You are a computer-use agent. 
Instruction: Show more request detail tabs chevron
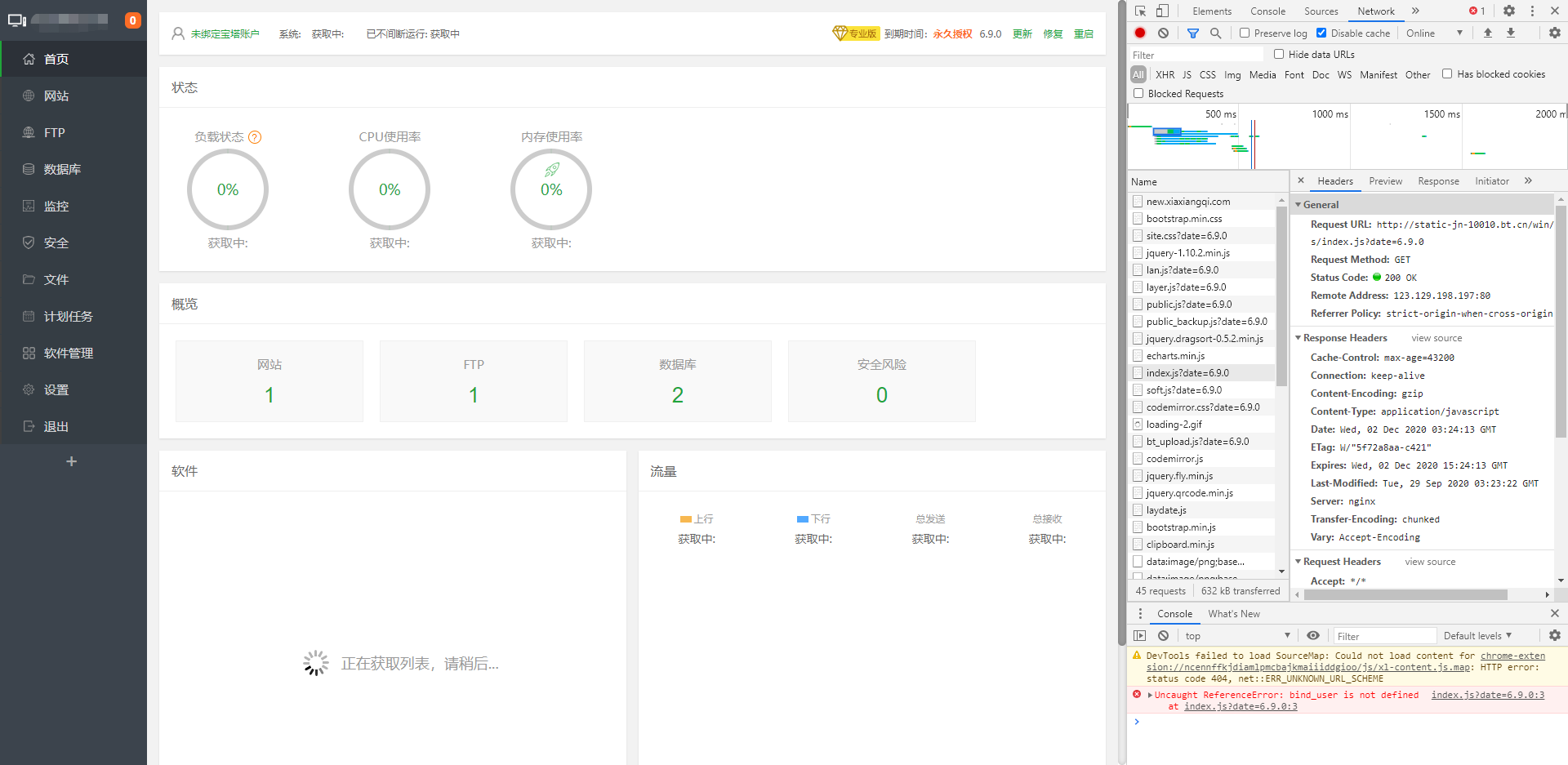pyautogui.click(x=1528, y=180)
